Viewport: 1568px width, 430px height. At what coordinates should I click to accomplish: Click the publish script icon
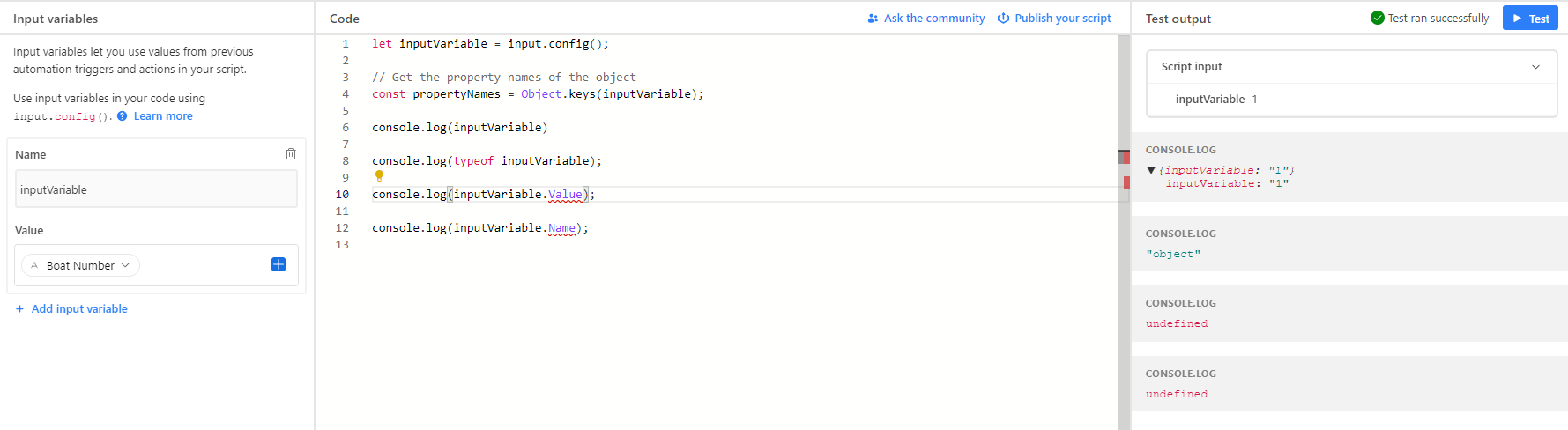click(x=1003, y=19)
